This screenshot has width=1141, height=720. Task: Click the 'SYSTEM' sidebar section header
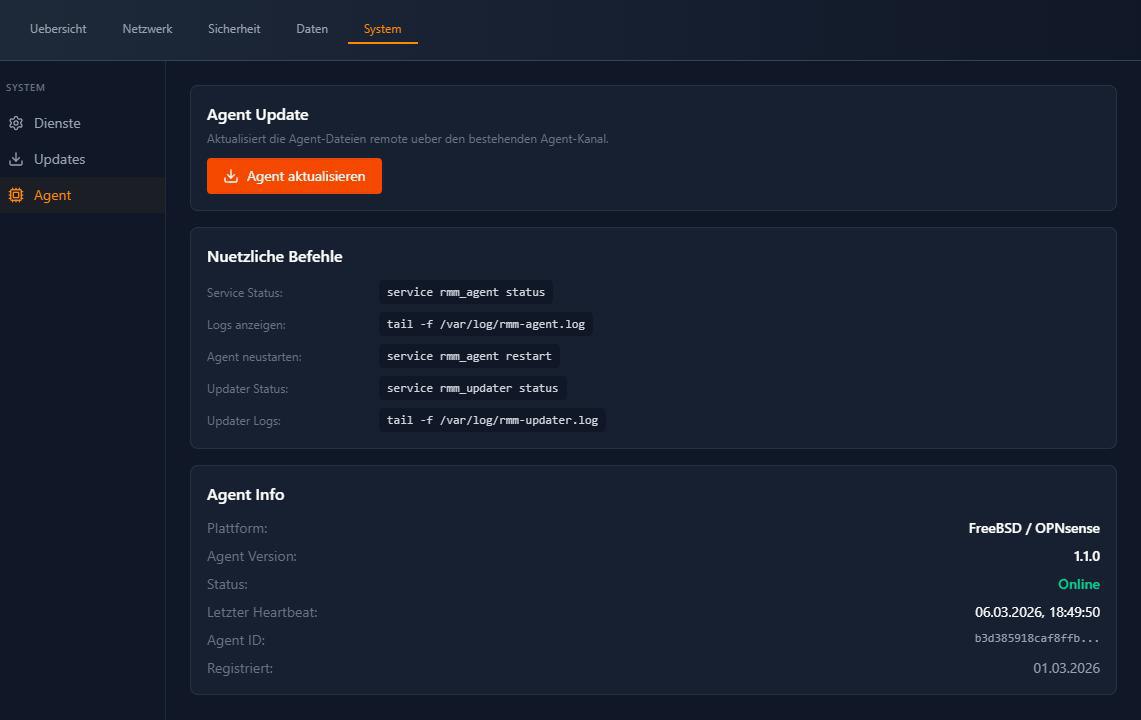25,87
